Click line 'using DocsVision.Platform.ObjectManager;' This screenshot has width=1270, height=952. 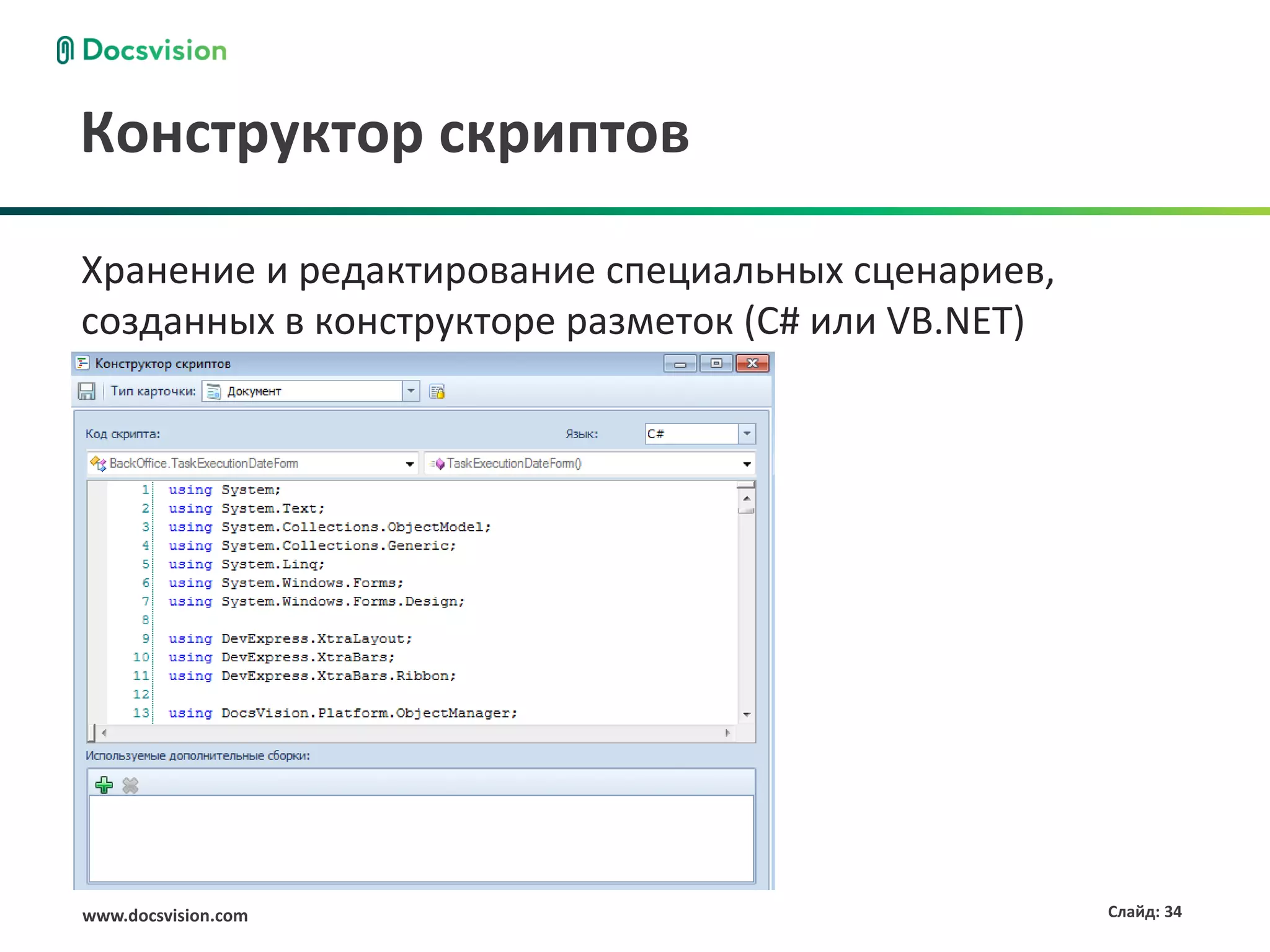(342, 713)
